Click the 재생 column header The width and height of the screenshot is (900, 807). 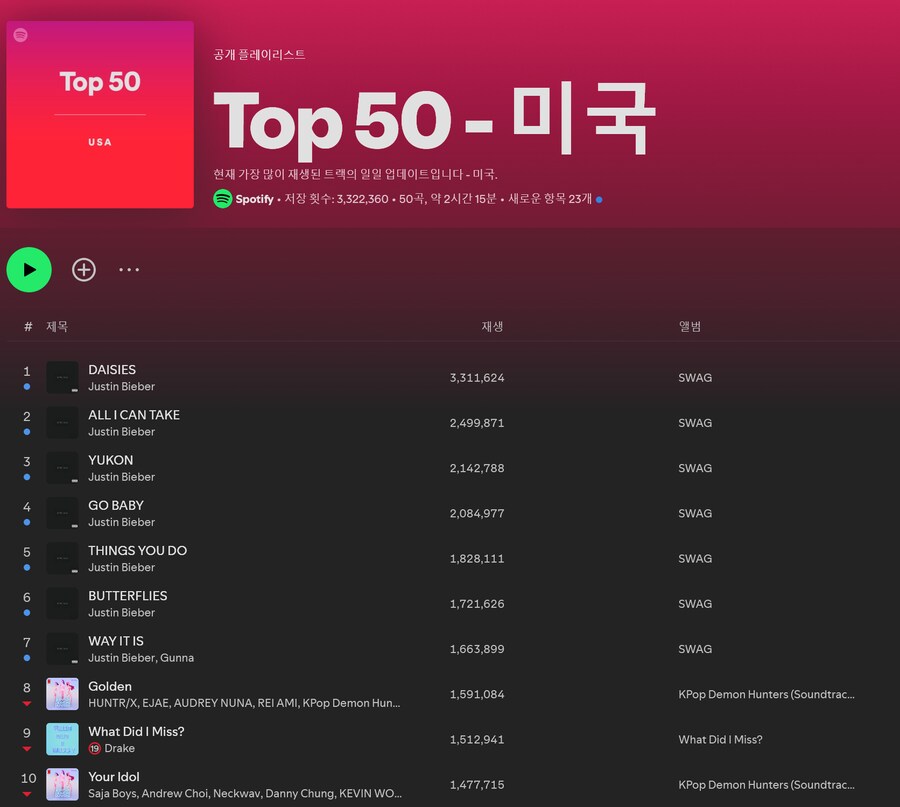492,326
